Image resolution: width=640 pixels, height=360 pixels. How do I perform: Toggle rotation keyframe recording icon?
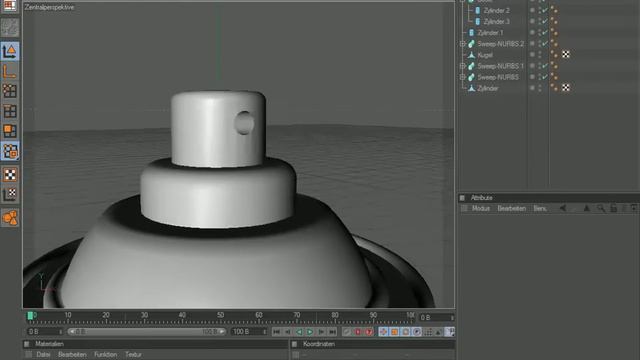405,332
